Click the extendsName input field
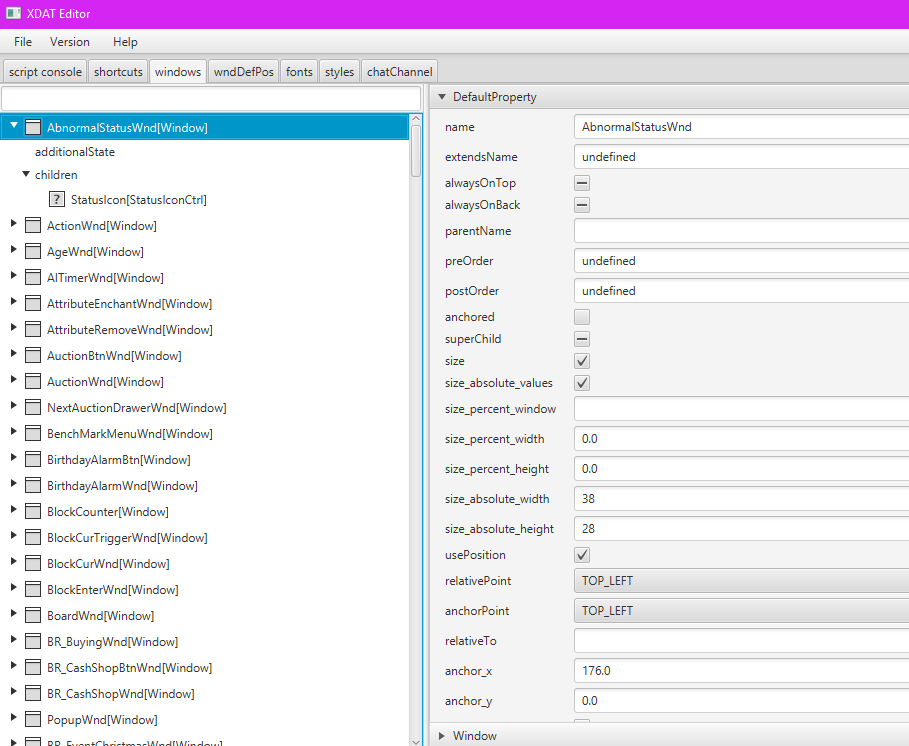This screenshot has height=746, width=909. pos(741,157)
